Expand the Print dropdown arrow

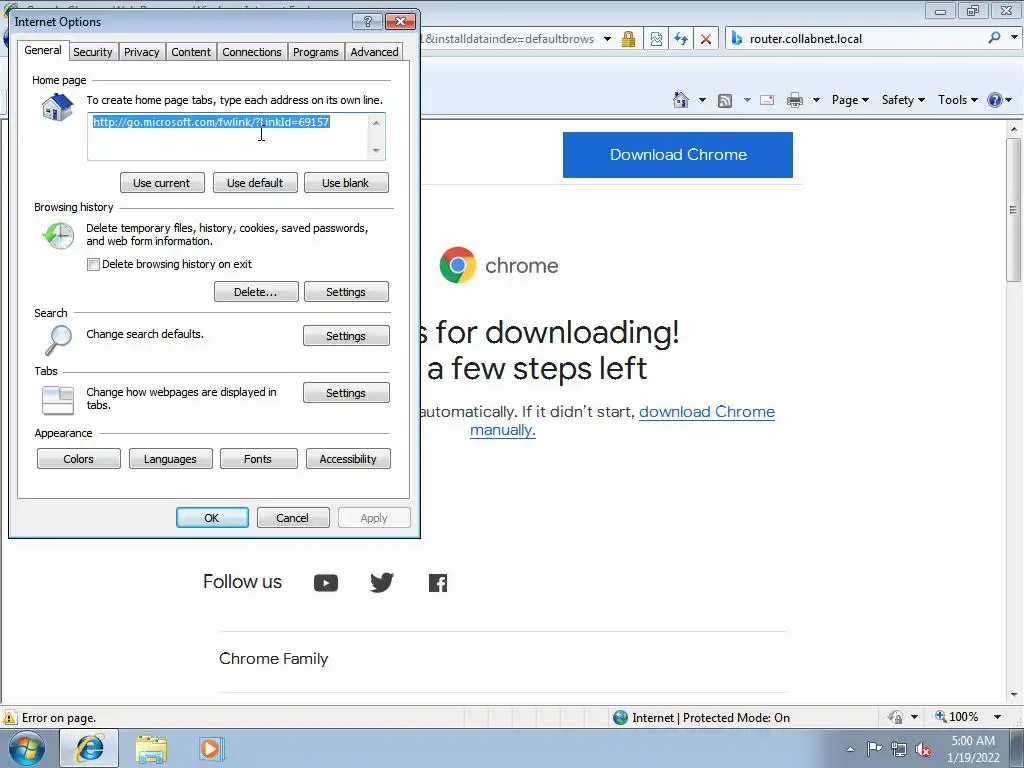[x=816, y=100]
